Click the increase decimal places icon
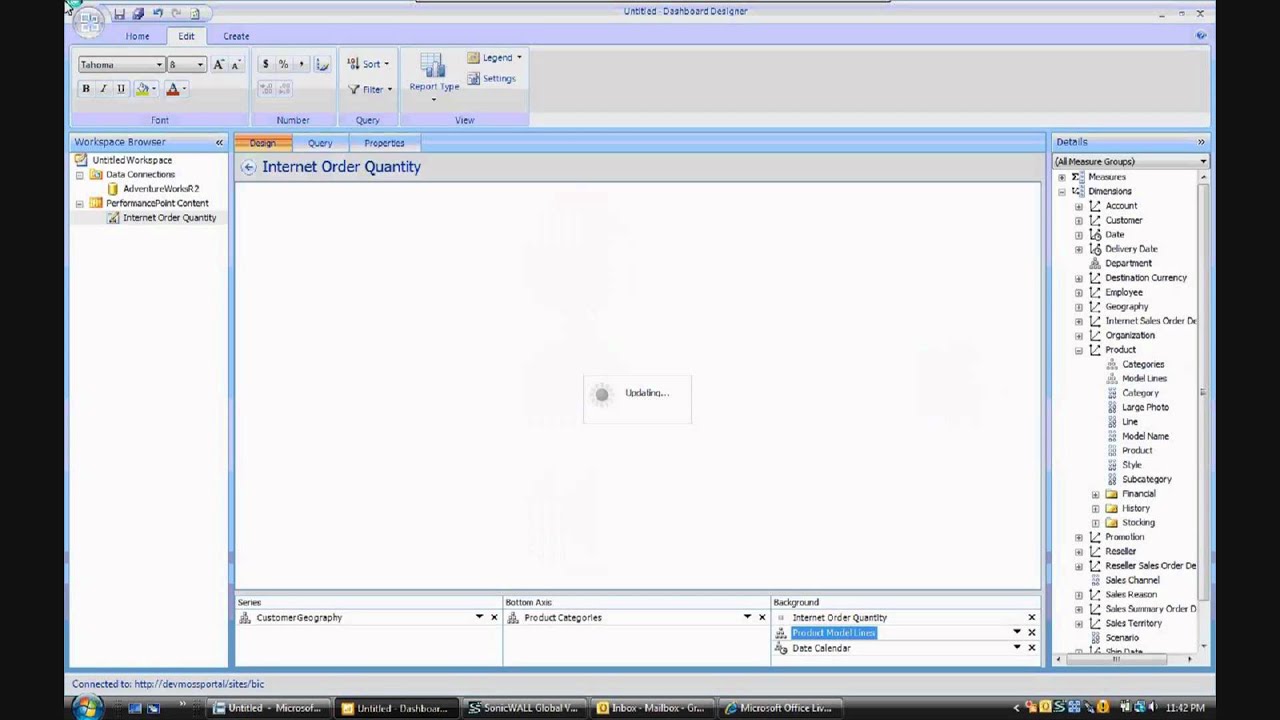 point(266,89)
